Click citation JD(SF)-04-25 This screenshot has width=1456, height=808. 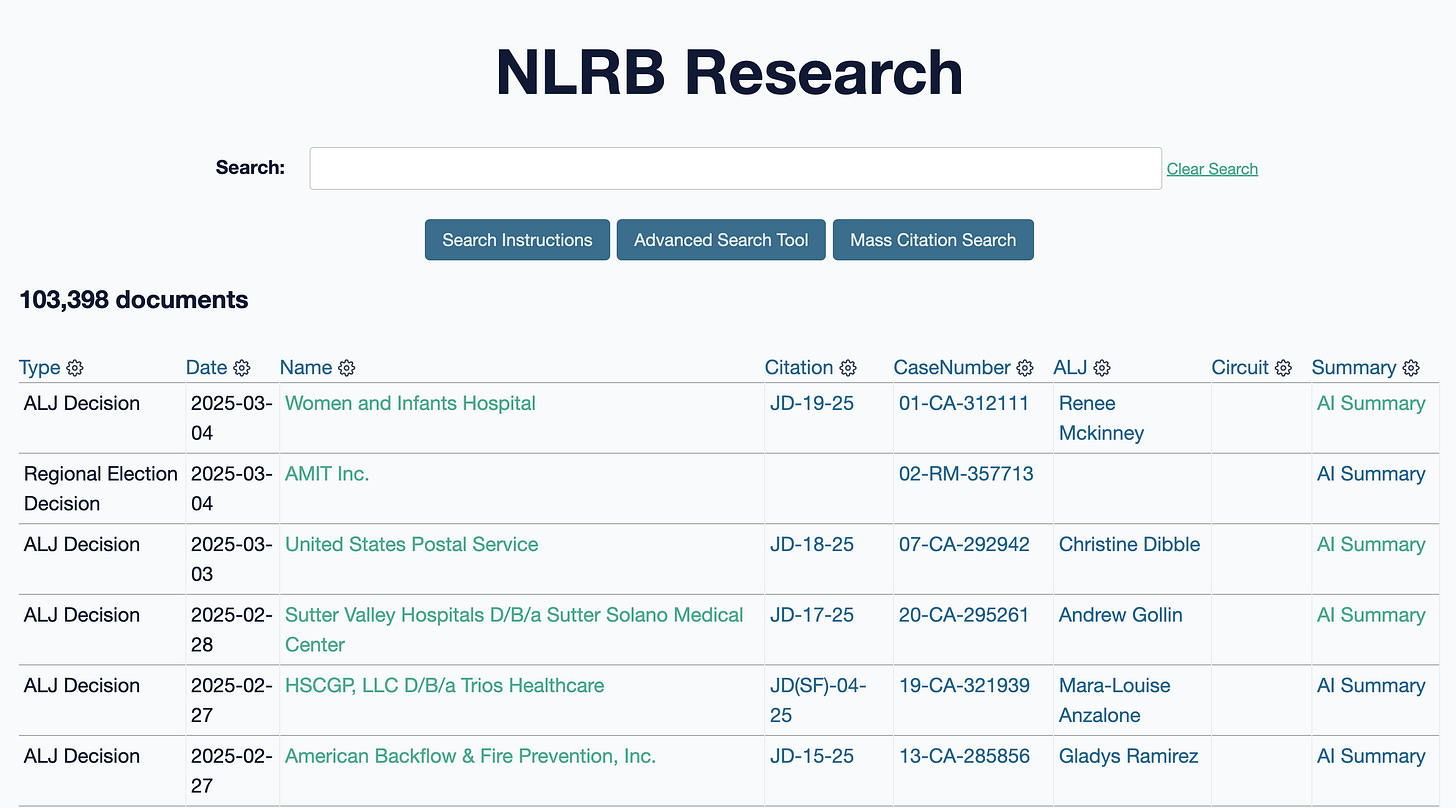(x=818, y=700)
